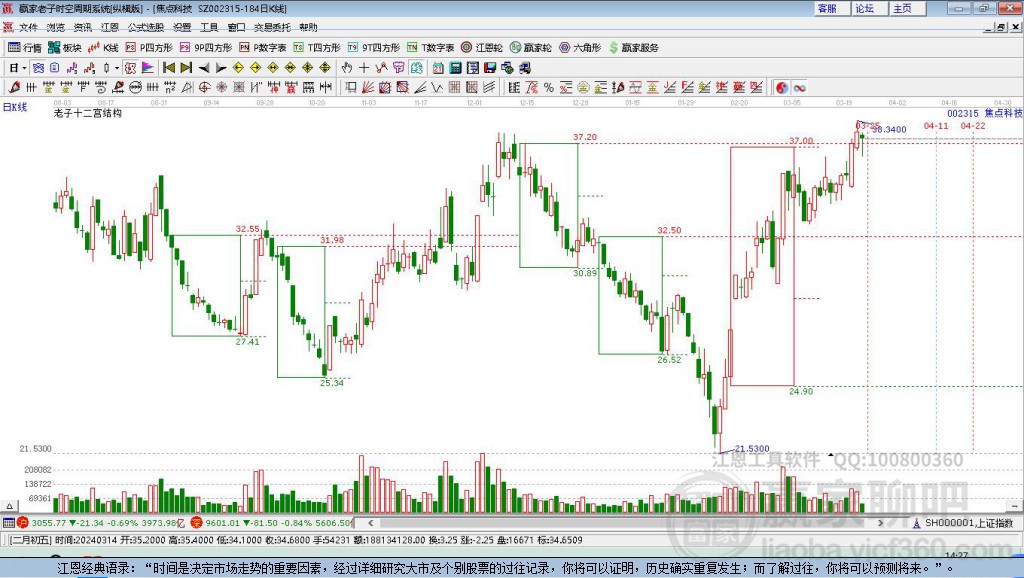Toggle the highlighted 叙 toolbar icon
Screen dimensions: 1024x578
tap(131, 67)
